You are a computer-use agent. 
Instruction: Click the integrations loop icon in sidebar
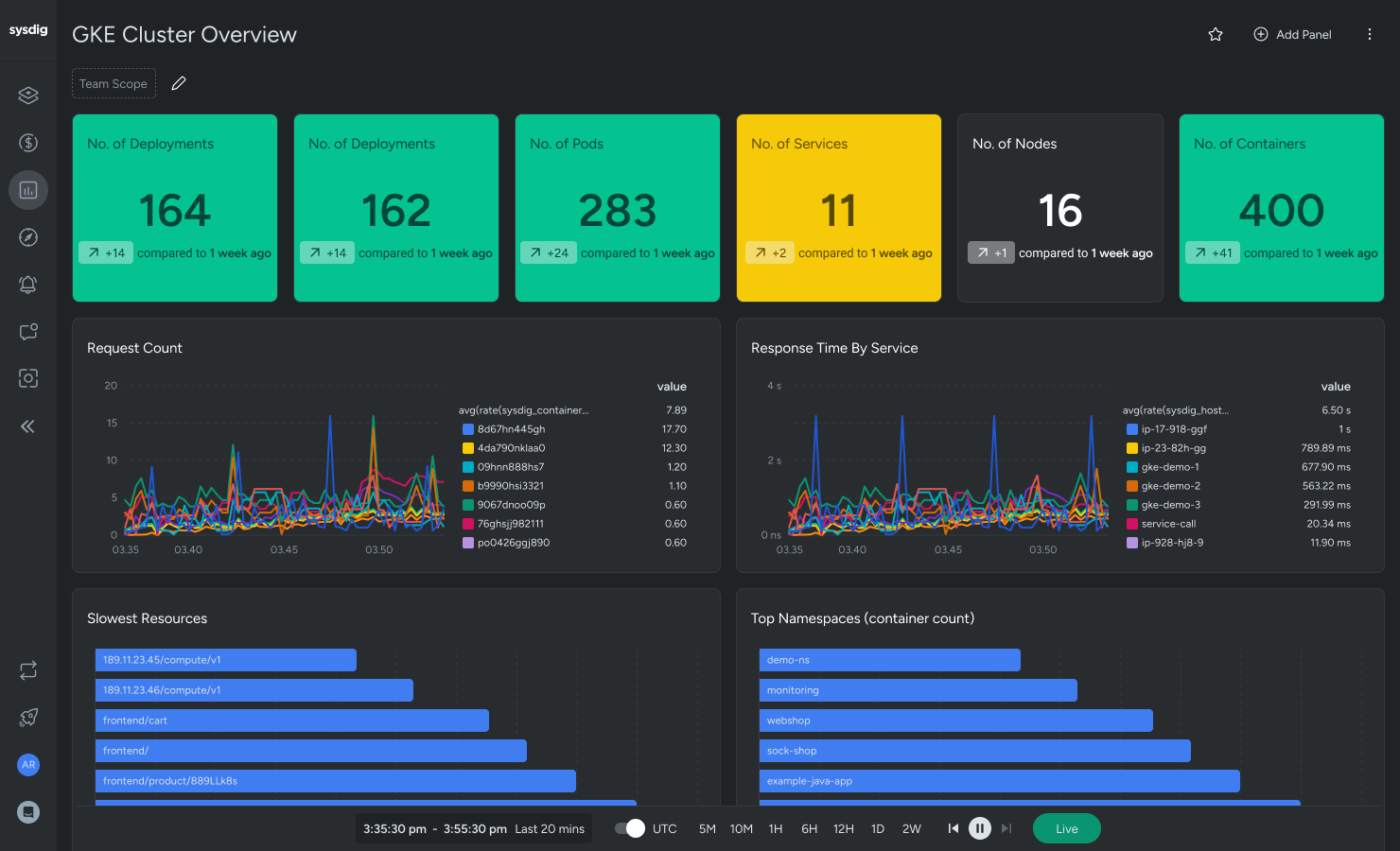pyautogui.click(x=27, y=670)
